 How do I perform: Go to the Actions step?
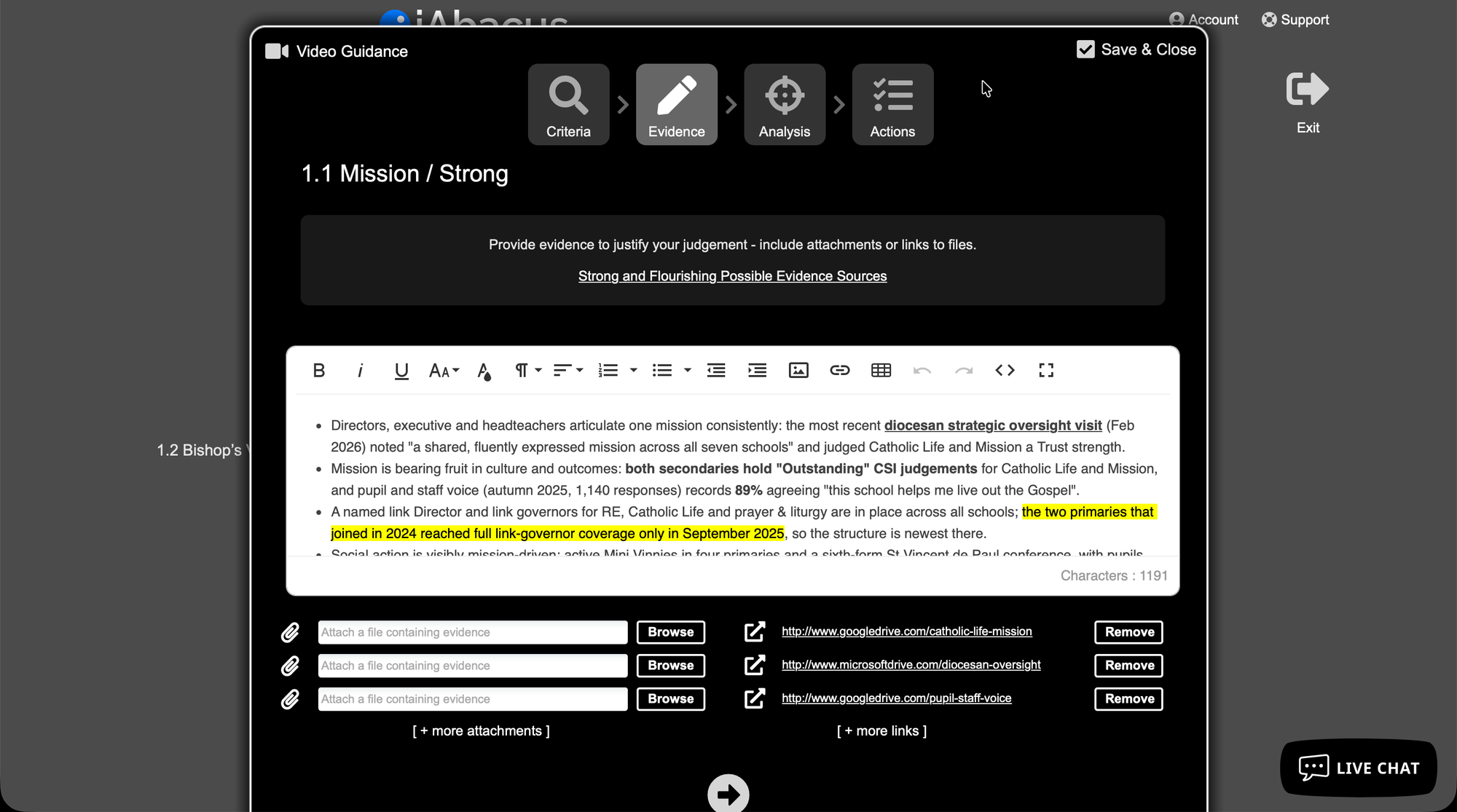[x=892, y=104]
